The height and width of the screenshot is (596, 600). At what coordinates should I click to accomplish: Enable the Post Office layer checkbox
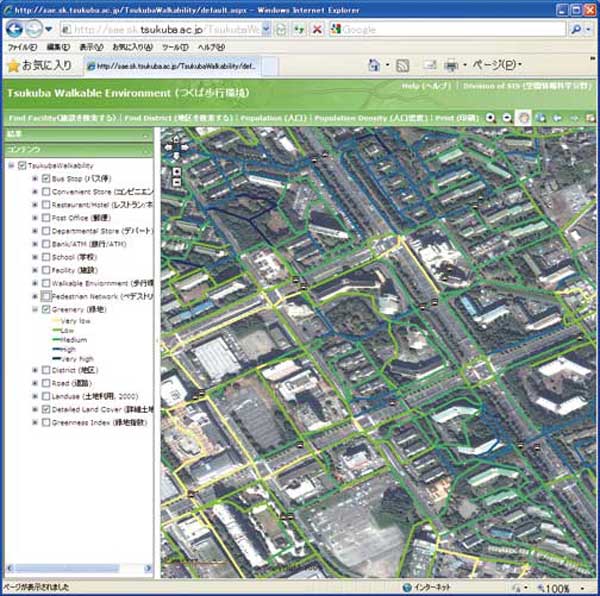pyautogui.click(x=46, y=218)
